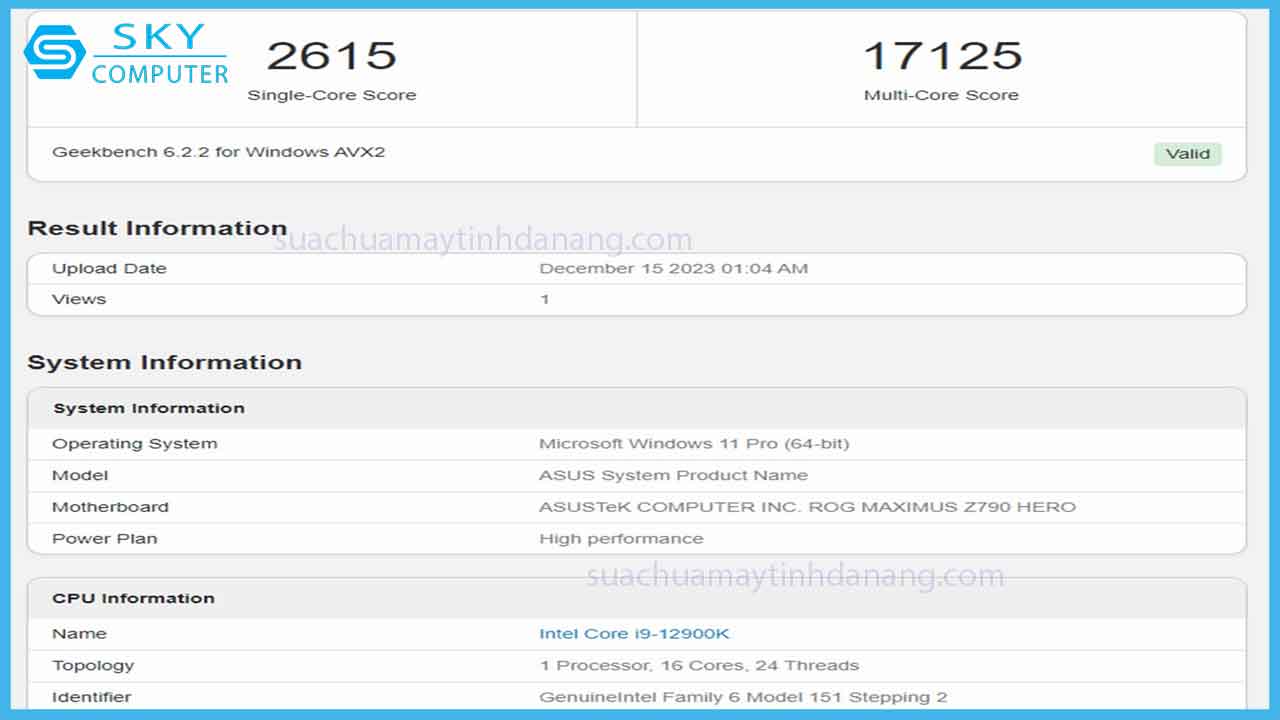Click the Multi-Core Score label
Image resolution: width=1280 pixels, height=720 pixels.
941,95
